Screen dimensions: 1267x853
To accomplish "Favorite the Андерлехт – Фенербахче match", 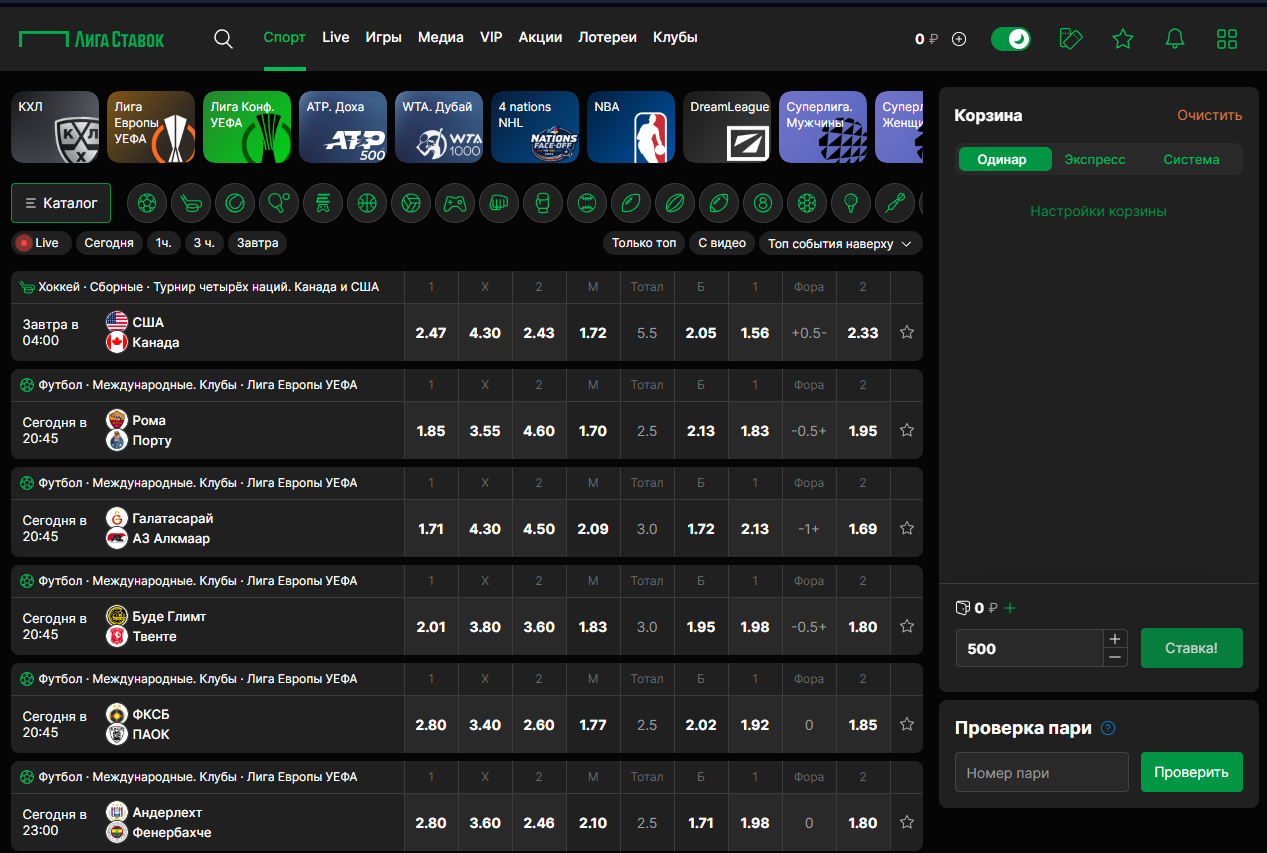I will click(x=907, y=822).
